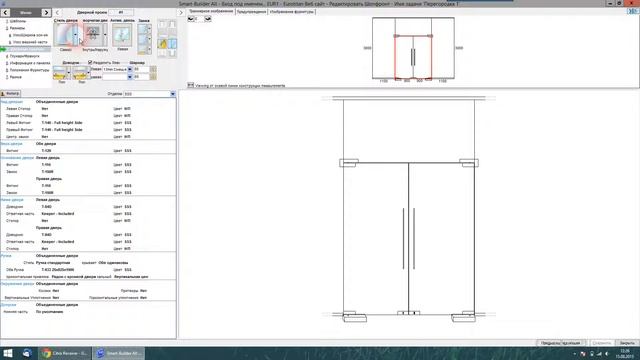The image size is (640, 360).
Task: Select the hardware position menu item
Action: (x=29, y=70)
